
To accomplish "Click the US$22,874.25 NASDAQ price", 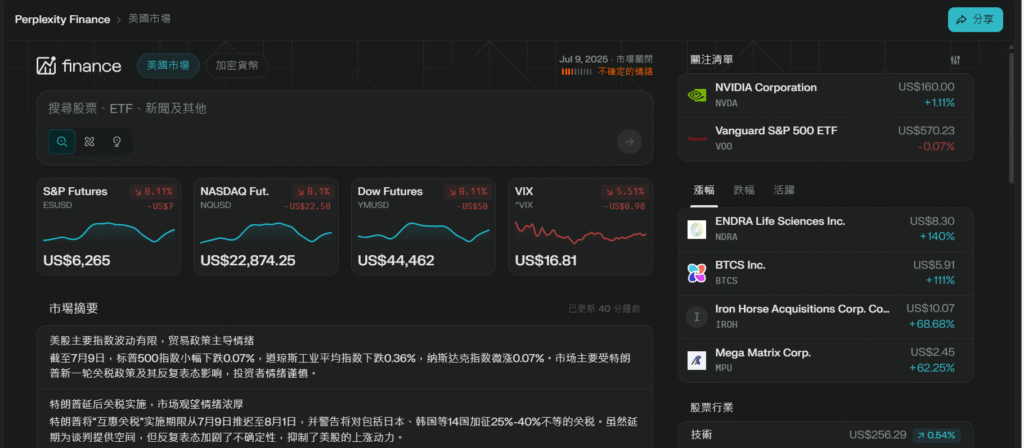I will (x=248, y=261).
